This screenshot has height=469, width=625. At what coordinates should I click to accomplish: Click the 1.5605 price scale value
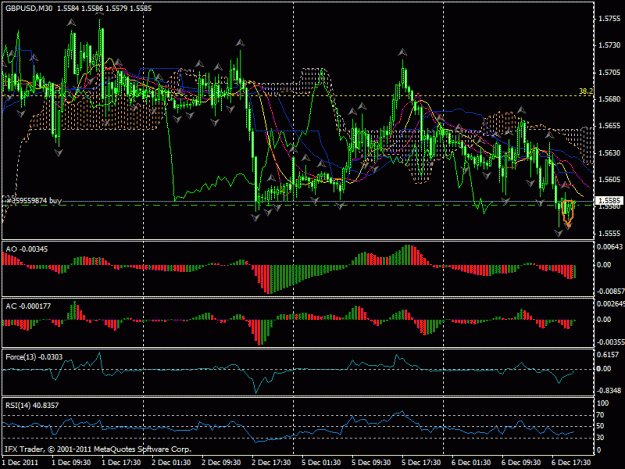[x=609, y=180]
